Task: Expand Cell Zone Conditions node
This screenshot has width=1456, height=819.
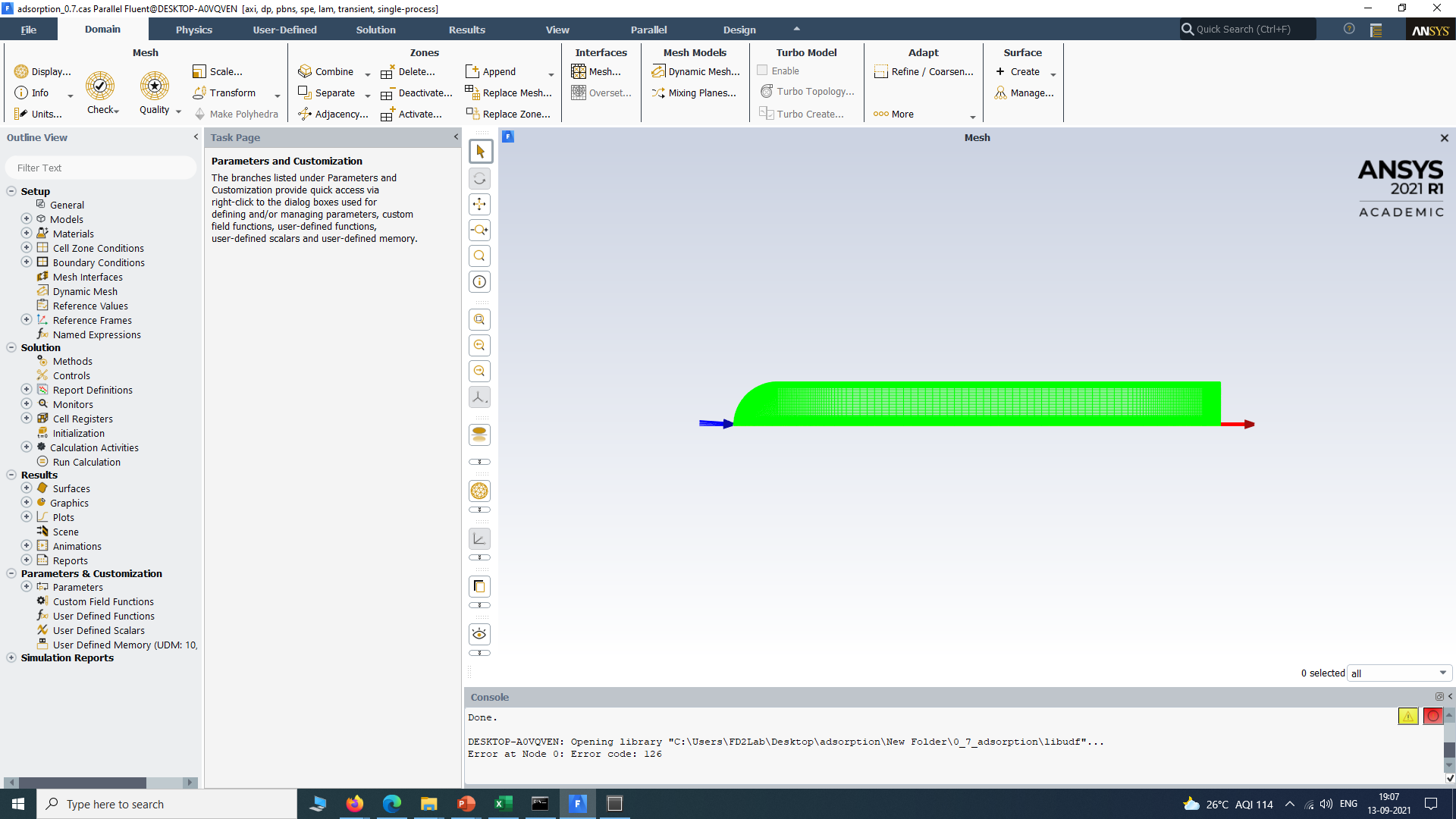Action: pos(27,248)
